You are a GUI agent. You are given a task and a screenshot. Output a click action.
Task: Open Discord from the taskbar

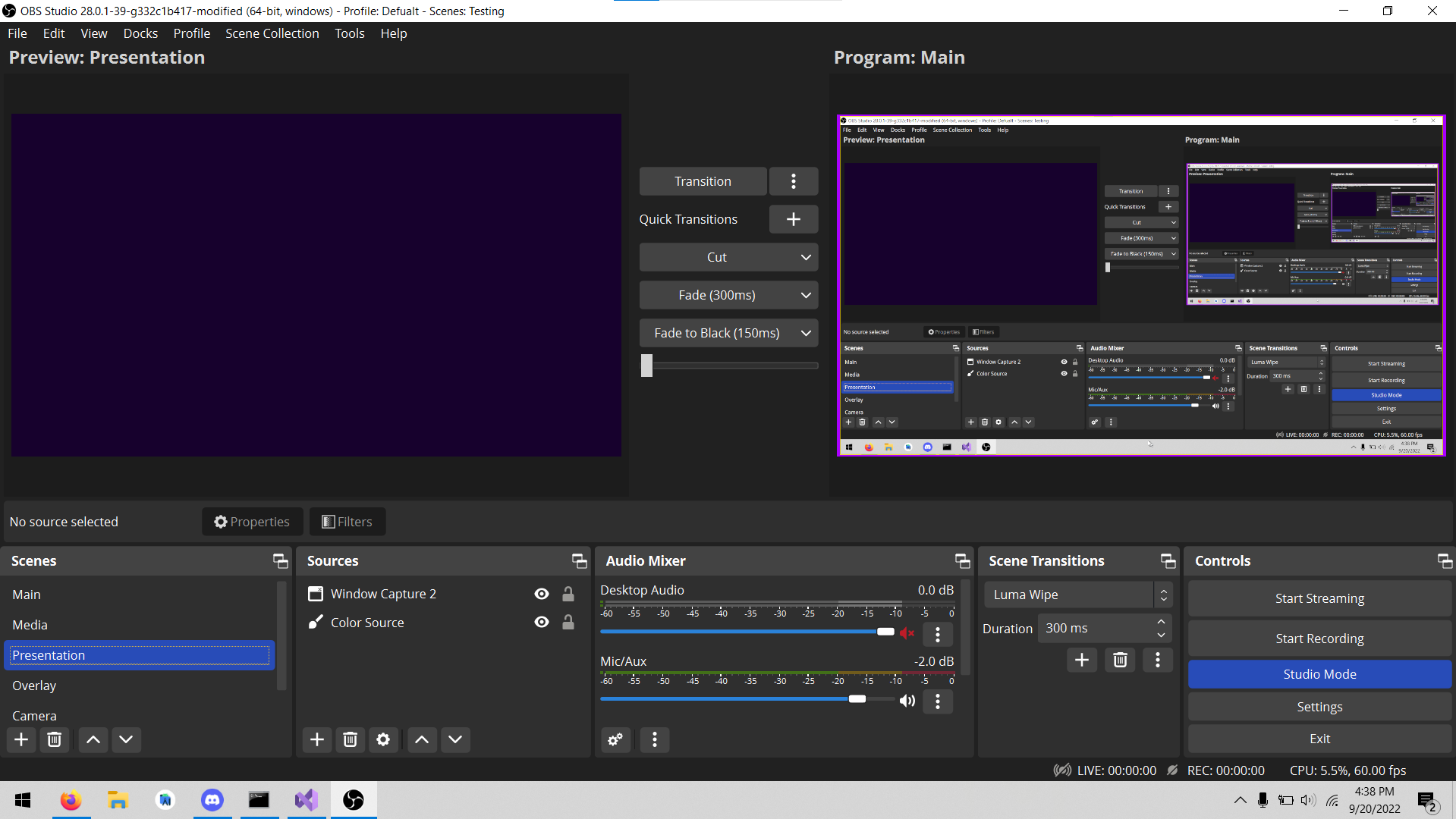pyautogui.click(x=212, y=800)
